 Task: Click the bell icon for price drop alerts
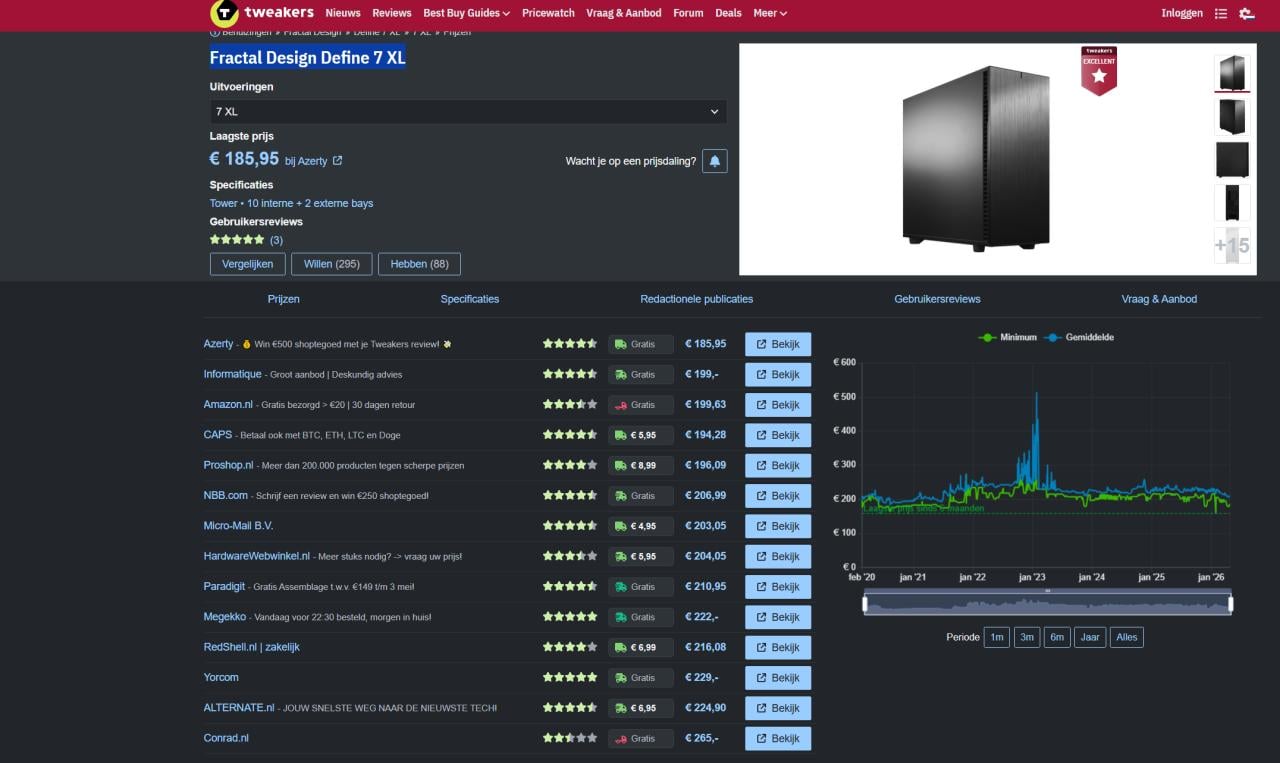click(715, 160)
